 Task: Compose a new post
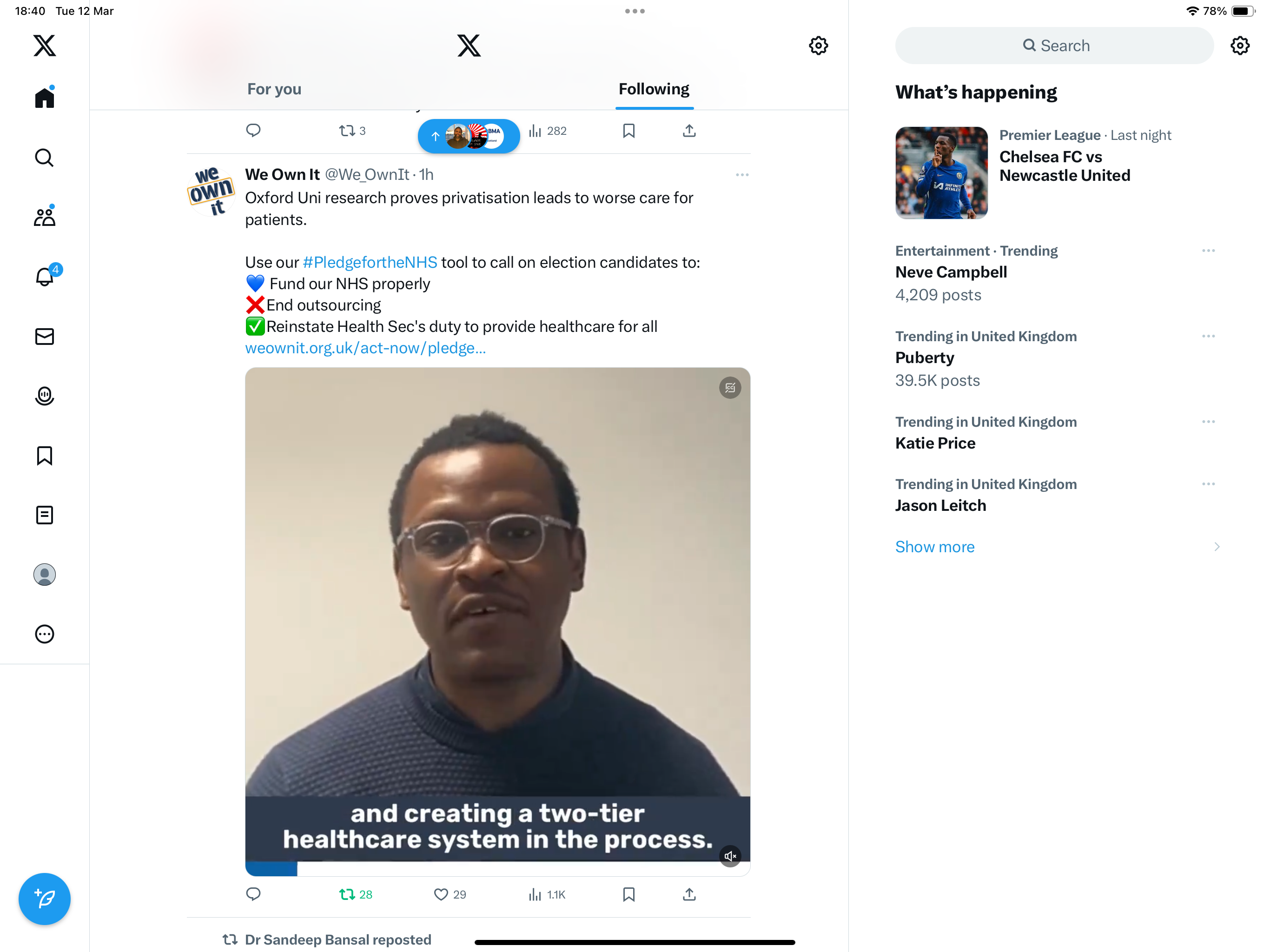pos(44,899)
